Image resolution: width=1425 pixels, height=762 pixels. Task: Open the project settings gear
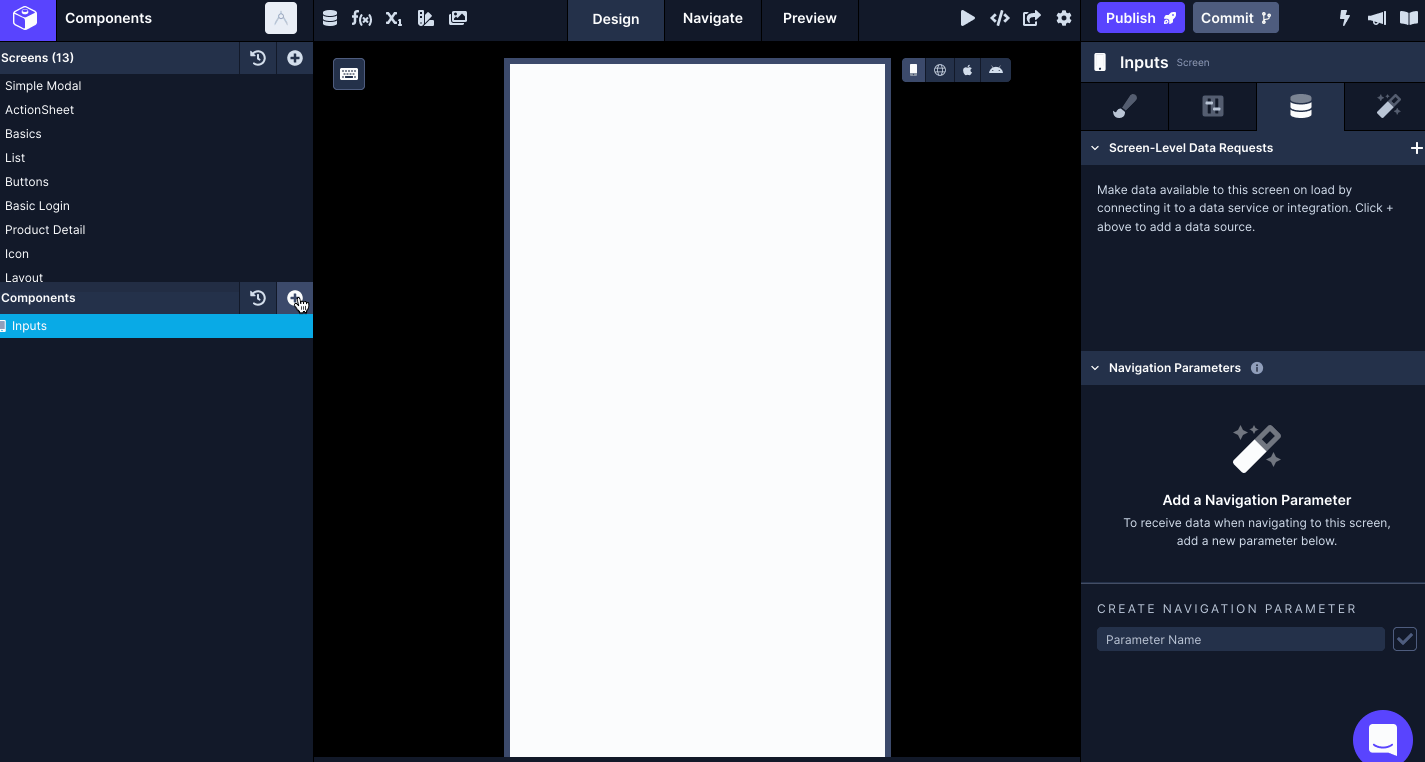click(x=1064, y=18)
